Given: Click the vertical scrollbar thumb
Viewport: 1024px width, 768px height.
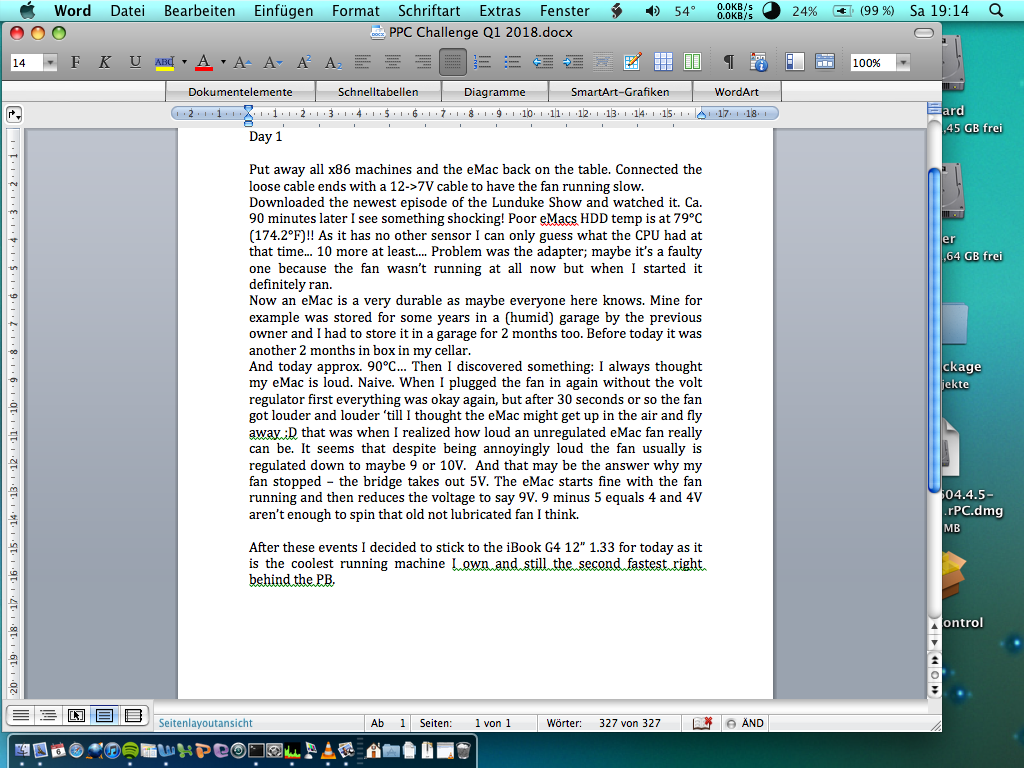Looking at the screenshot, I should coord(935,330).
